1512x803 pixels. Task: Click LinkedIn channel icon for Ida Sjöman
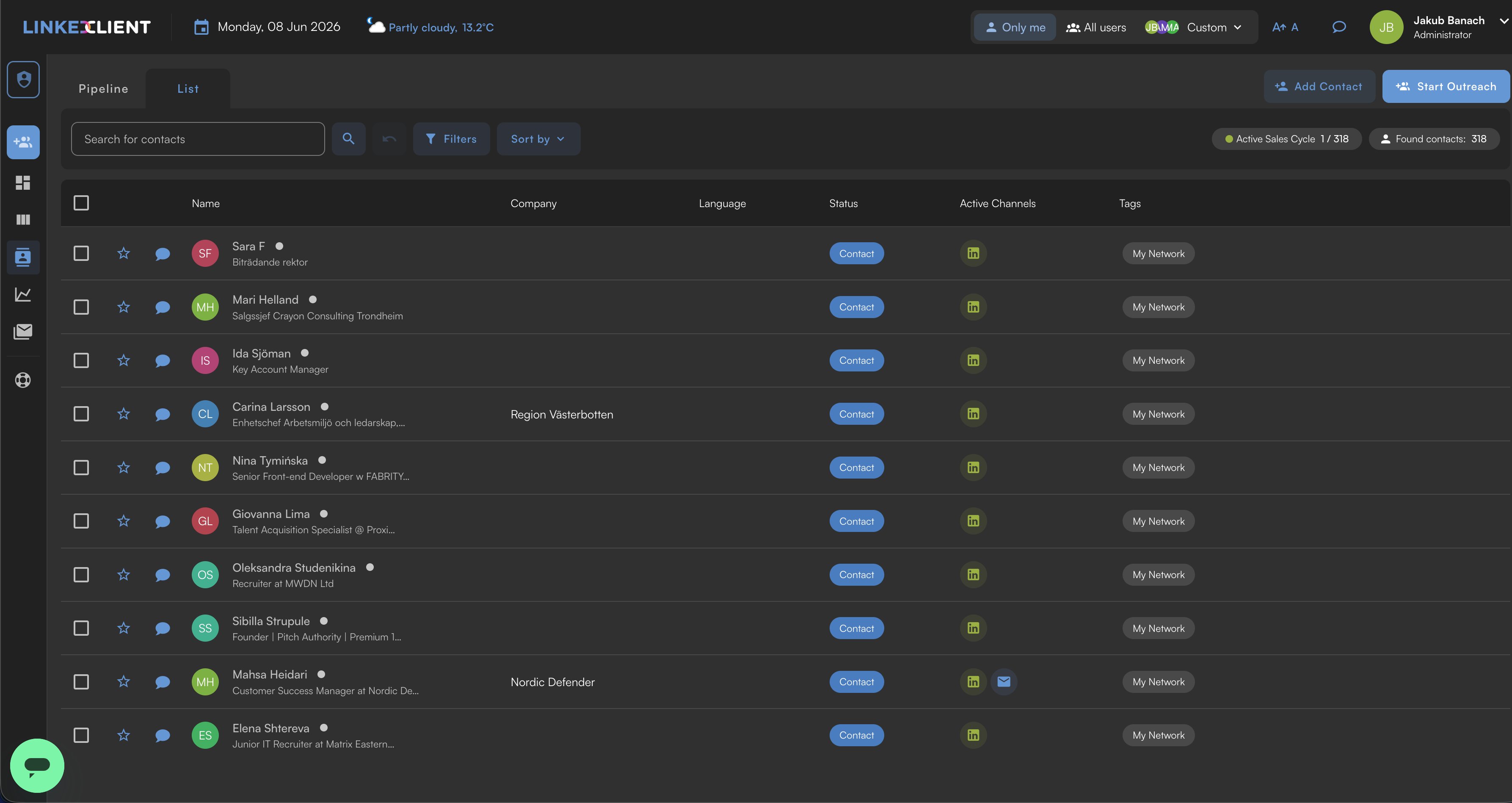tap(973, 360)
